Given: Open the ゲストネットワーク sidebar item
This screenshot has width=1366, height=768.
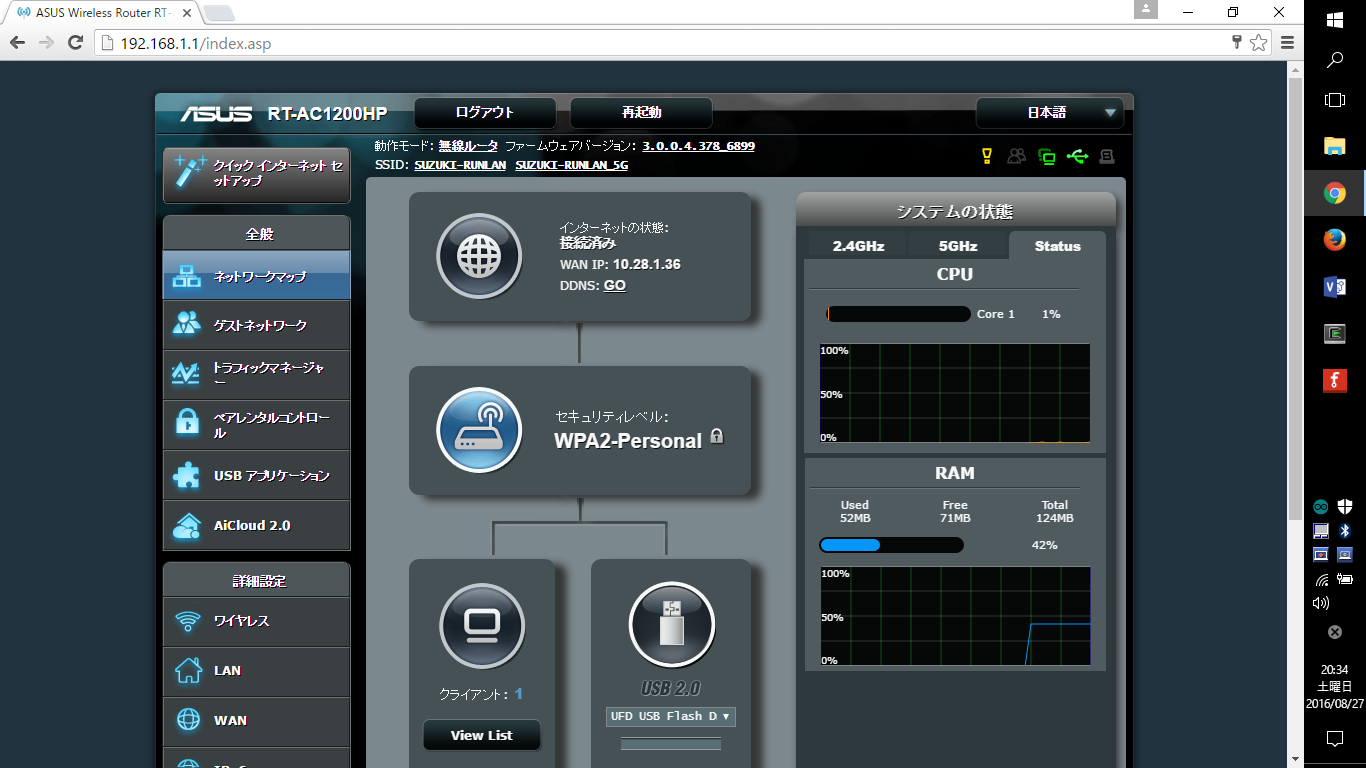Looking at the screenshot, I should pos(257,325).
